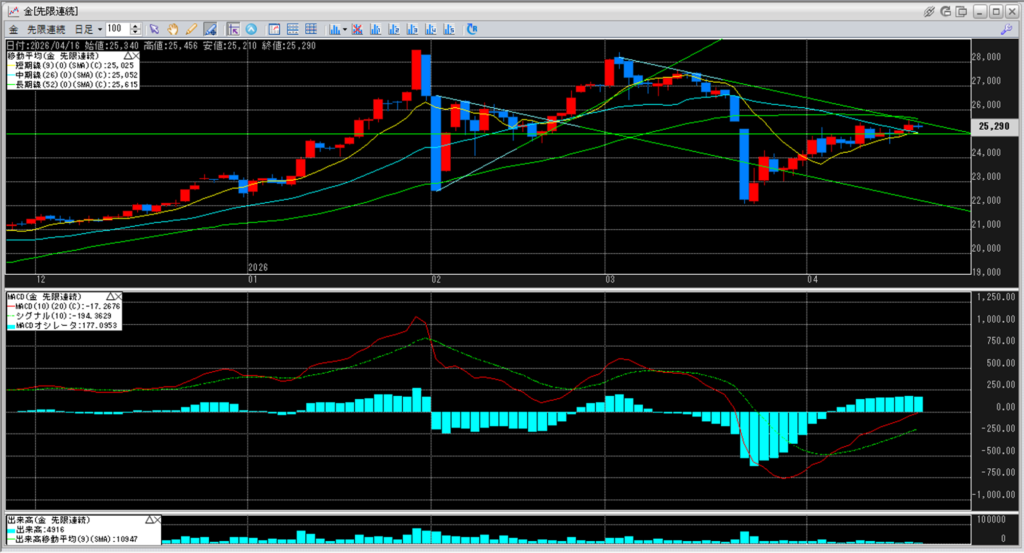This screenshot has height=553, width=1024.
Task: Toggle the trend line drawing mode
Action: click(209, 29)
